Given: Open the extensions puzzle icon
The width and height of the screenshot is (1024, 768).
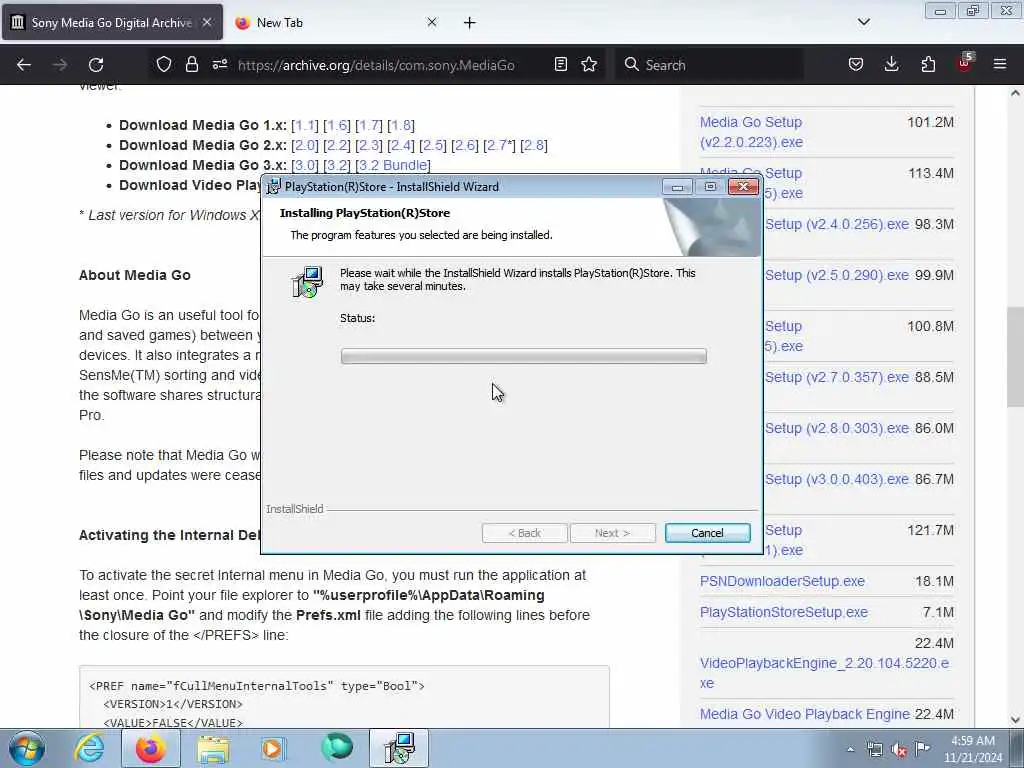Looking at the screenshot, I should coord(928,64).
